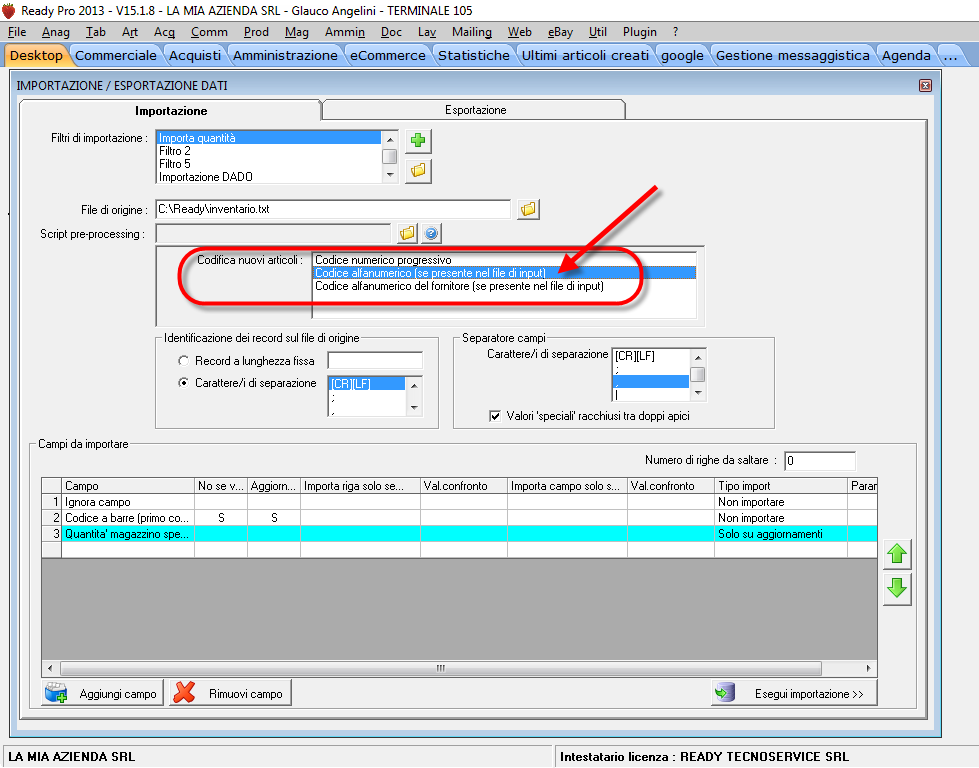The width and height of the screenshot is (979, 768).
Task: Move selected field down with green arrow
Action: click(897, 589)
